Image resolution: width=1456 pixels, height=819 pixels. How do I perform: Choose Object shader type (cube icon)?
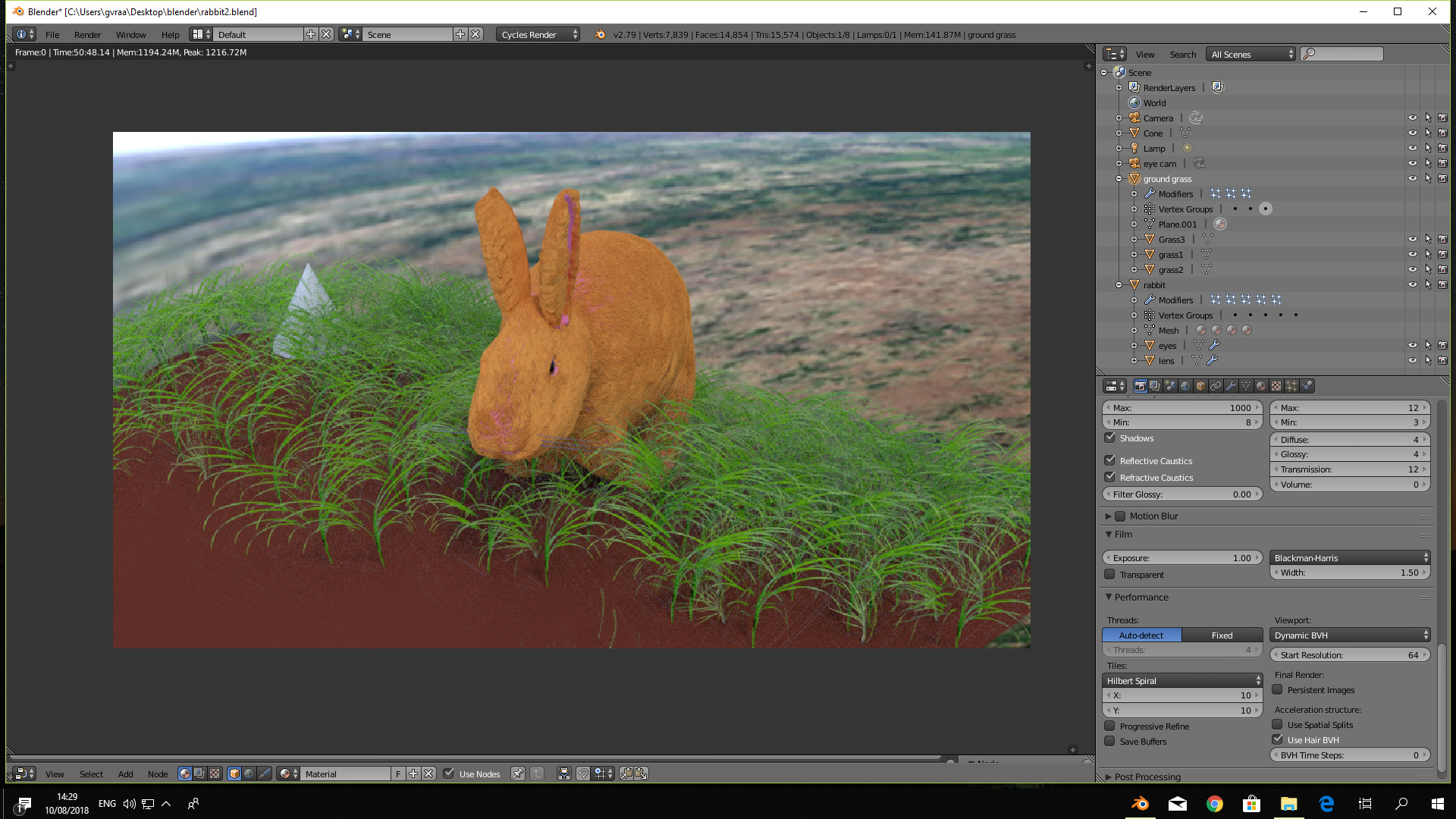(234, 773)
